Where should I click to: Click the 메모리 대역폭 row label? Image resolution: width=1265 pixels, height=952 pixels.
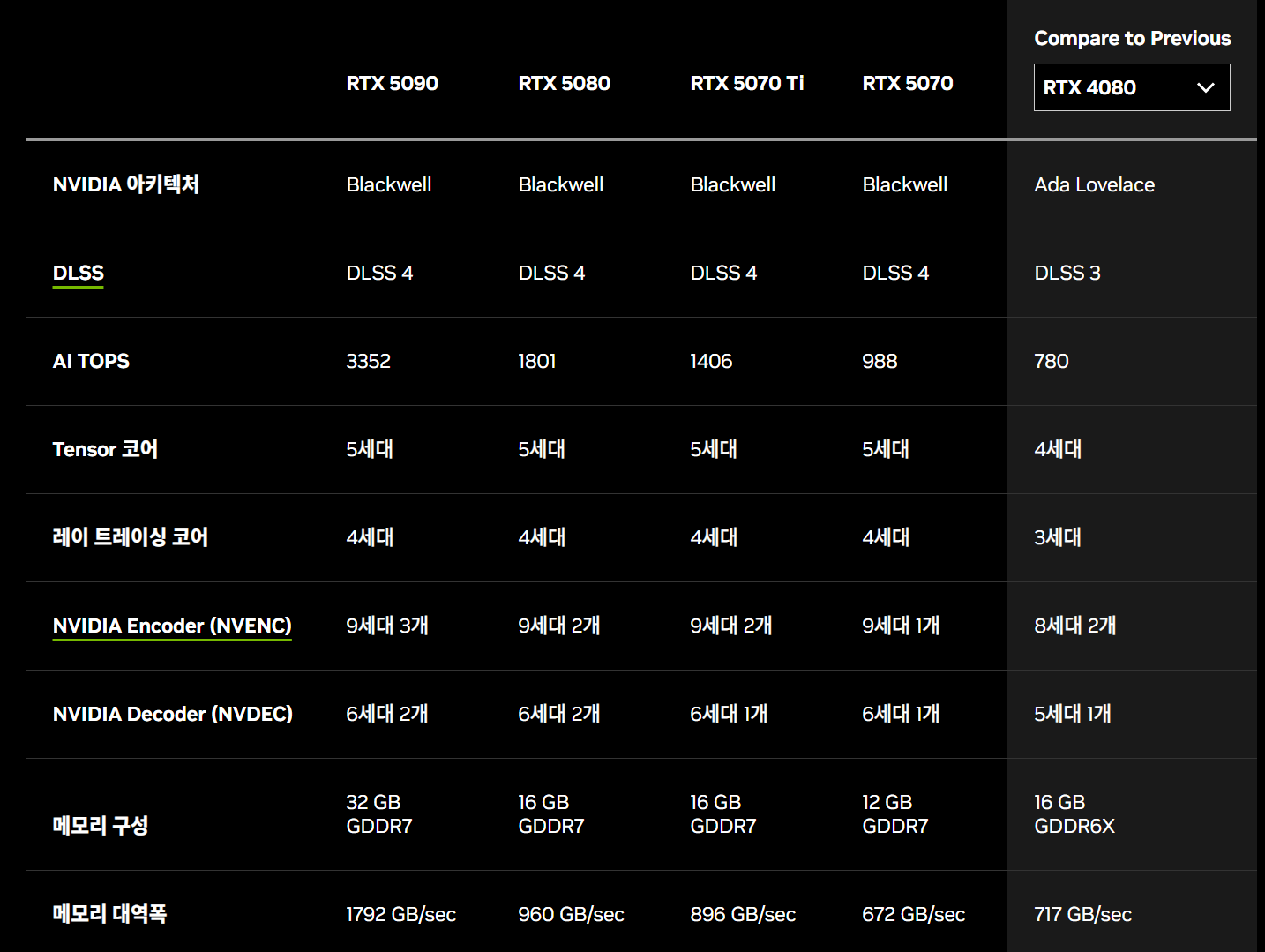pyautogui.click(x=109, y=914)
